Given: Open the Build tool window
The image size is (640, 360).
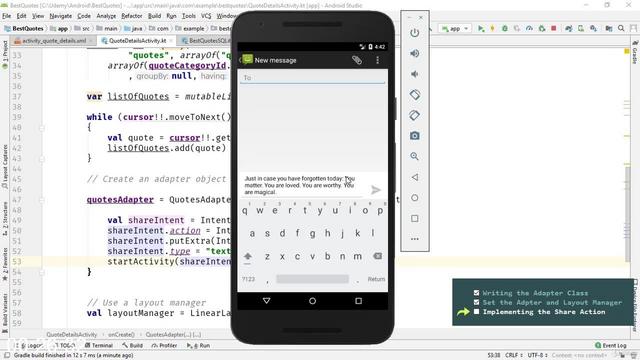Looking at the screenshot, I should tap(132, 345).
